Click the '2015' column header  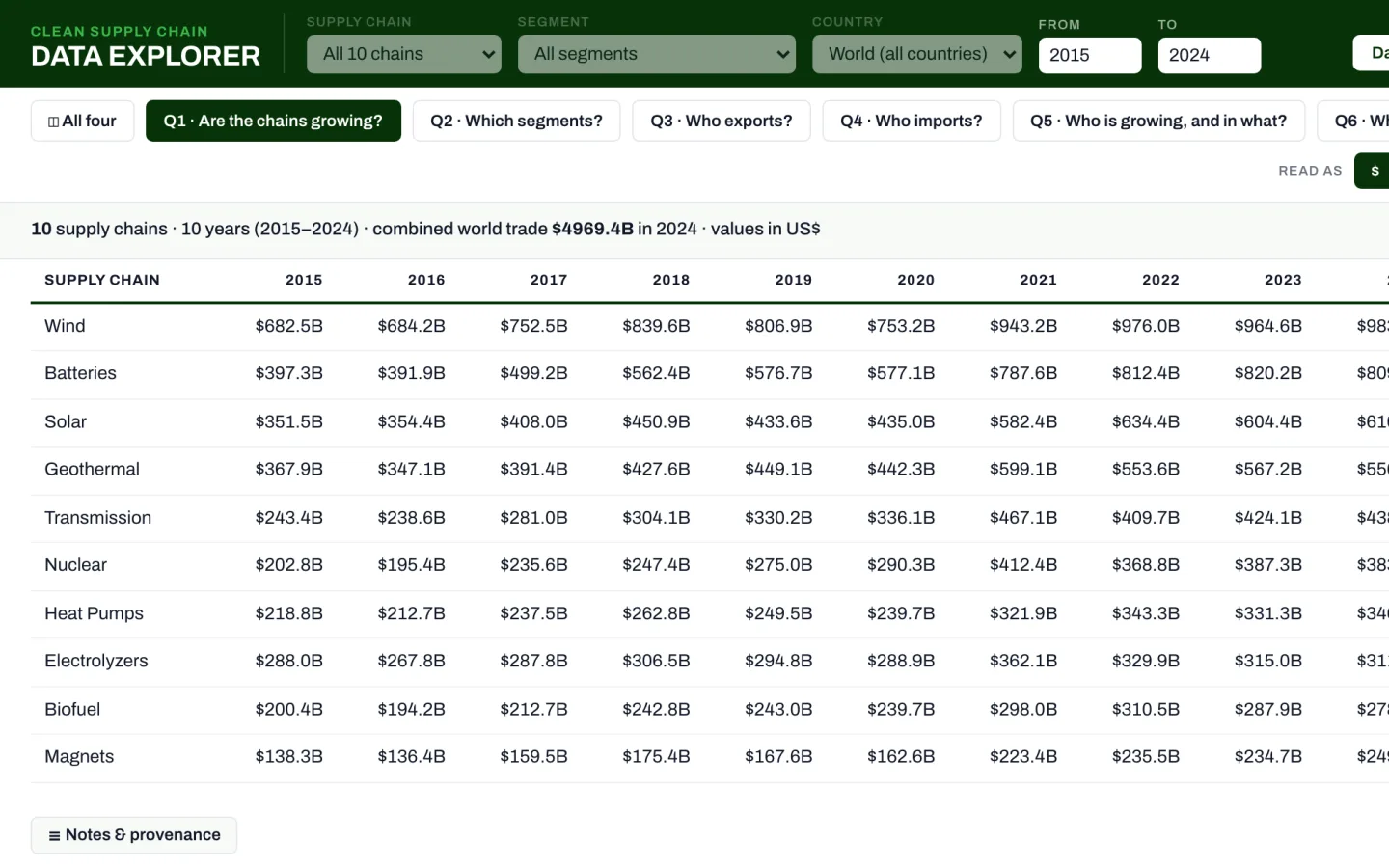click(304, 280)
